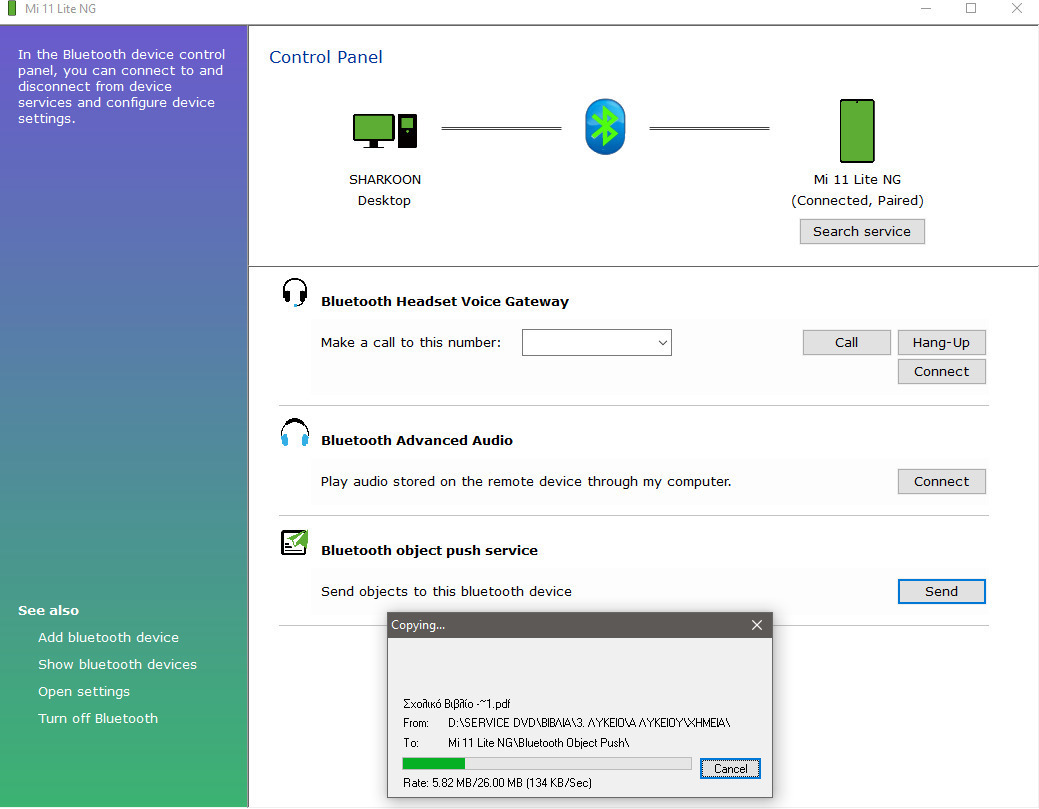Click the "(Connected, Paired)" status text
This screenshot has width=1039, height=809.
click(x=857, y=201)
